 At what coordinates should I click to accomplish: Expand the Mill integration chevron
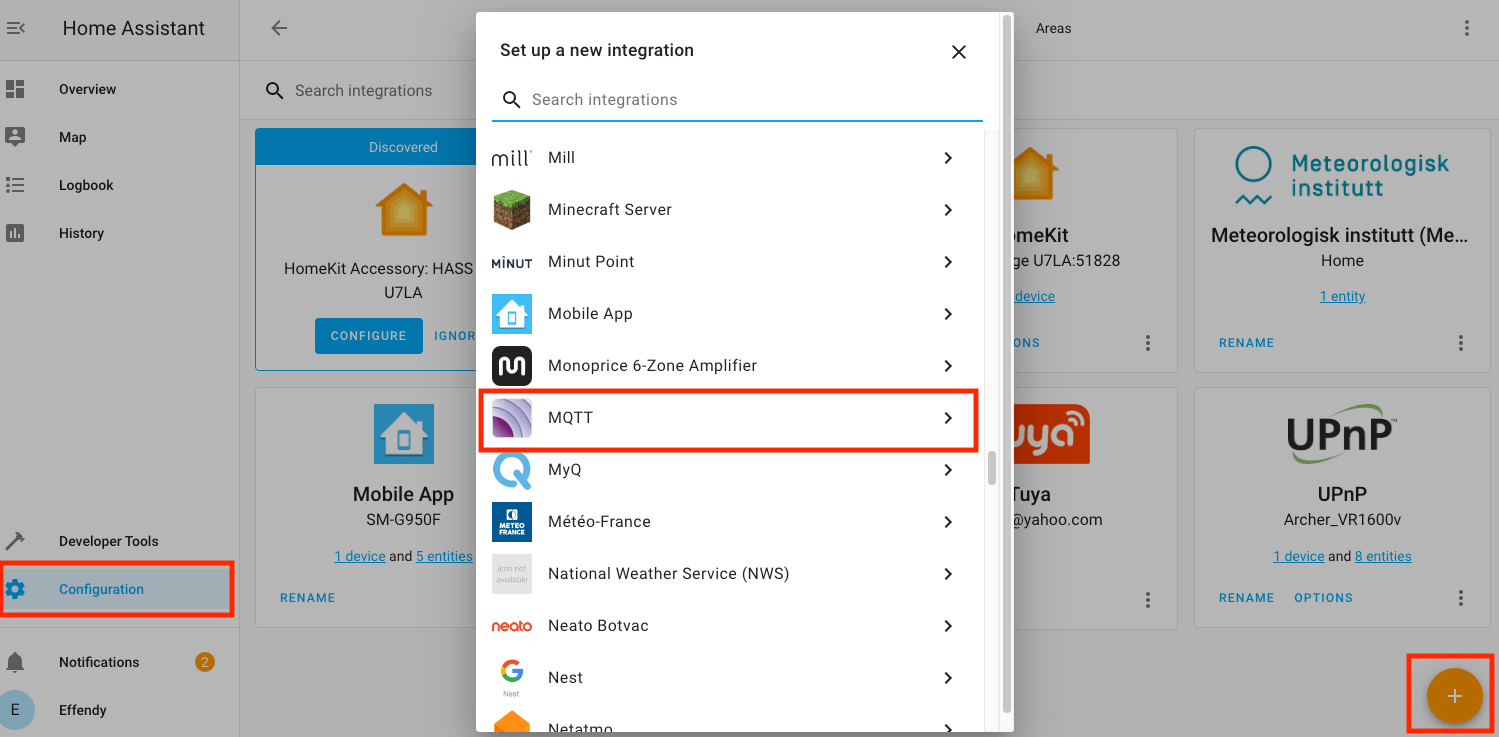click(x=948, y=158)
